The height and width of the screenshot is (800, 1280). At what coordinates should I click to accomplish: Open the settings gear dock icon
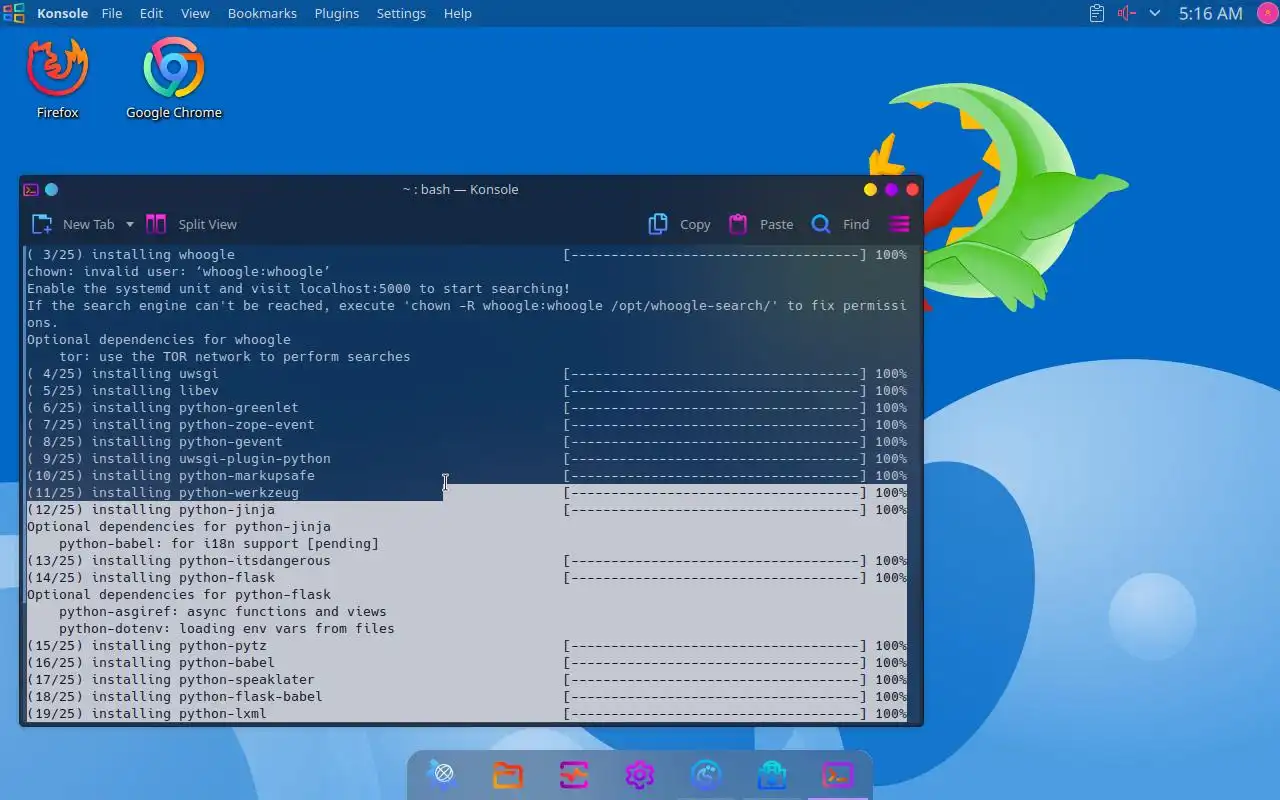click(x=640, y=774)
